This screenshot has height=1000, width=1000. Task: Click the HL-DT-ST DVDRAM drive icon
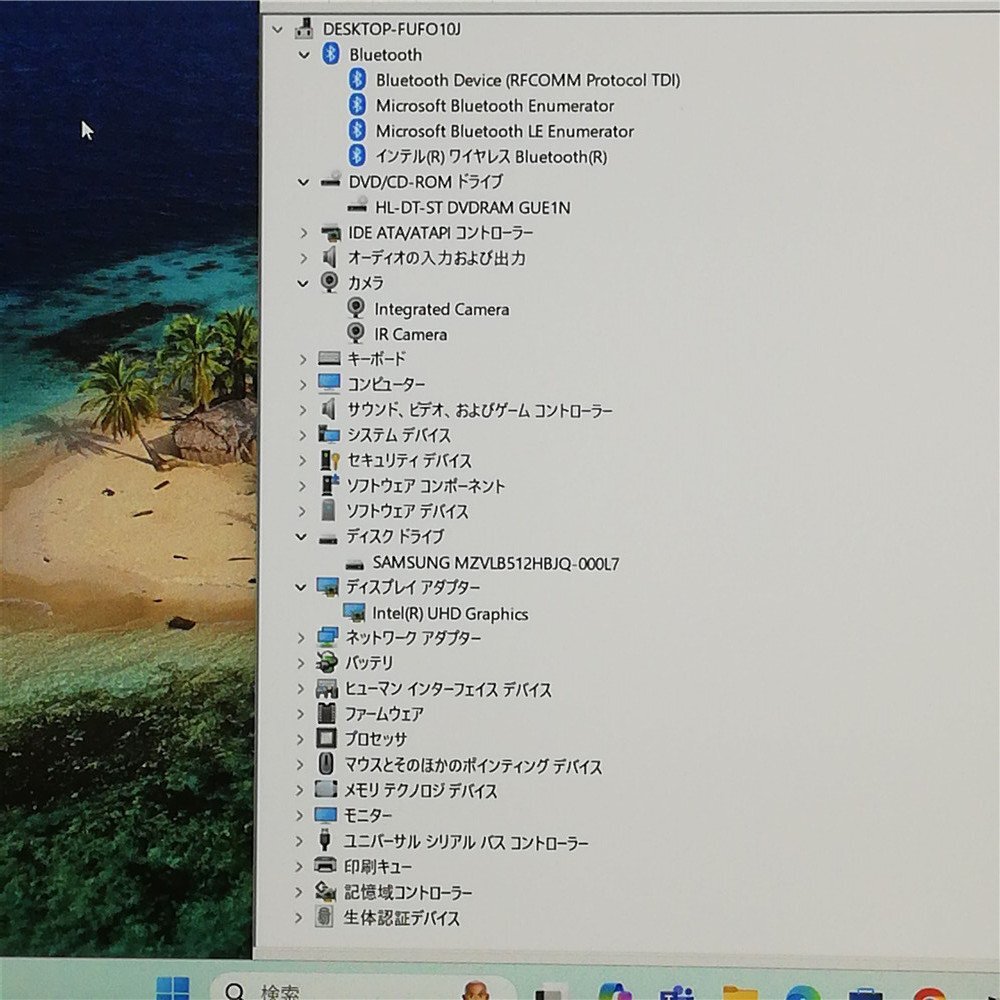pos(358,205)
